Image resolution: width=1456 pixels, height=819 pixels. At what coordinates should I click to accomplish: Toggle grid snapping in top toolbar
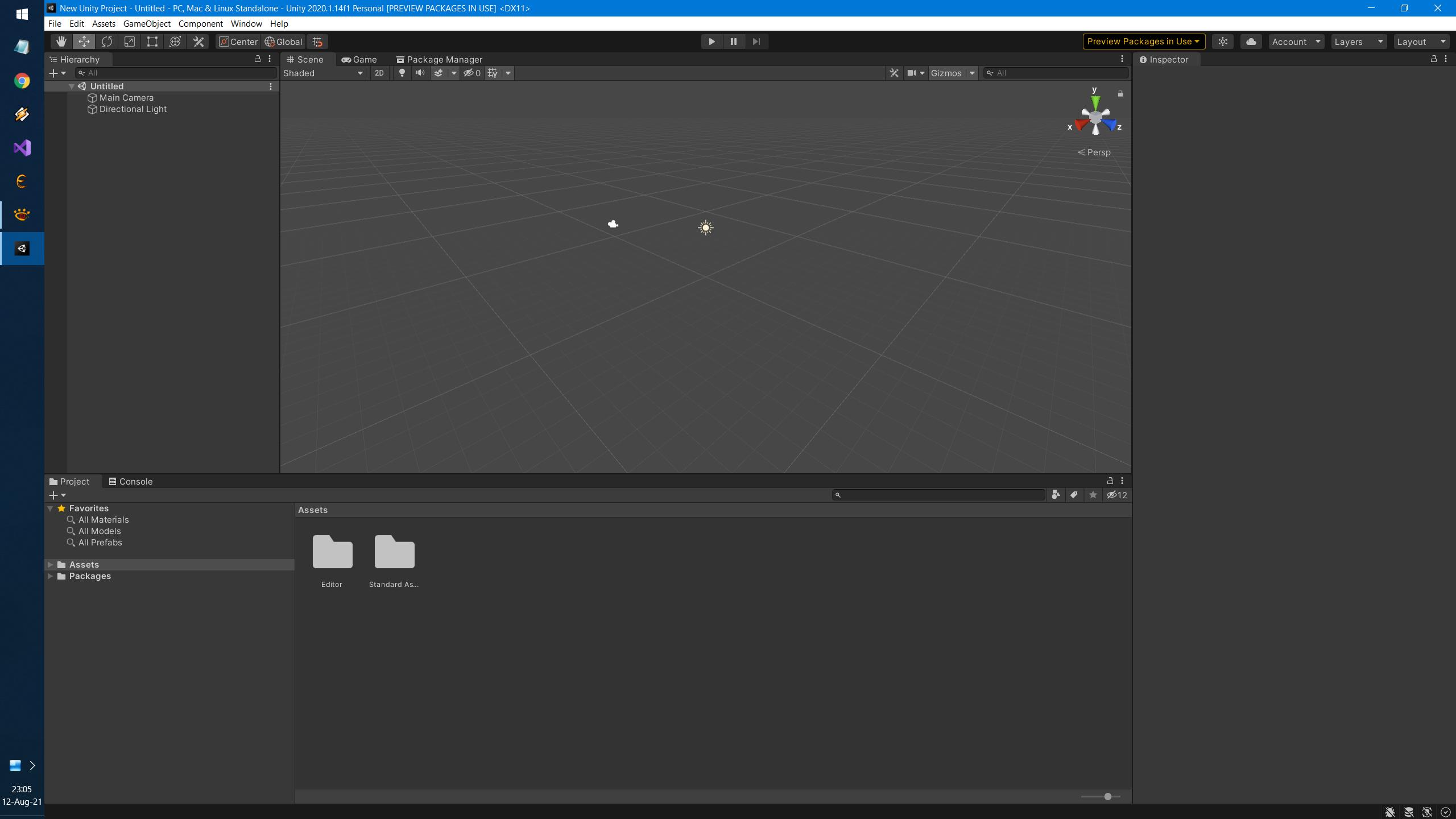(x=317, y=42)
